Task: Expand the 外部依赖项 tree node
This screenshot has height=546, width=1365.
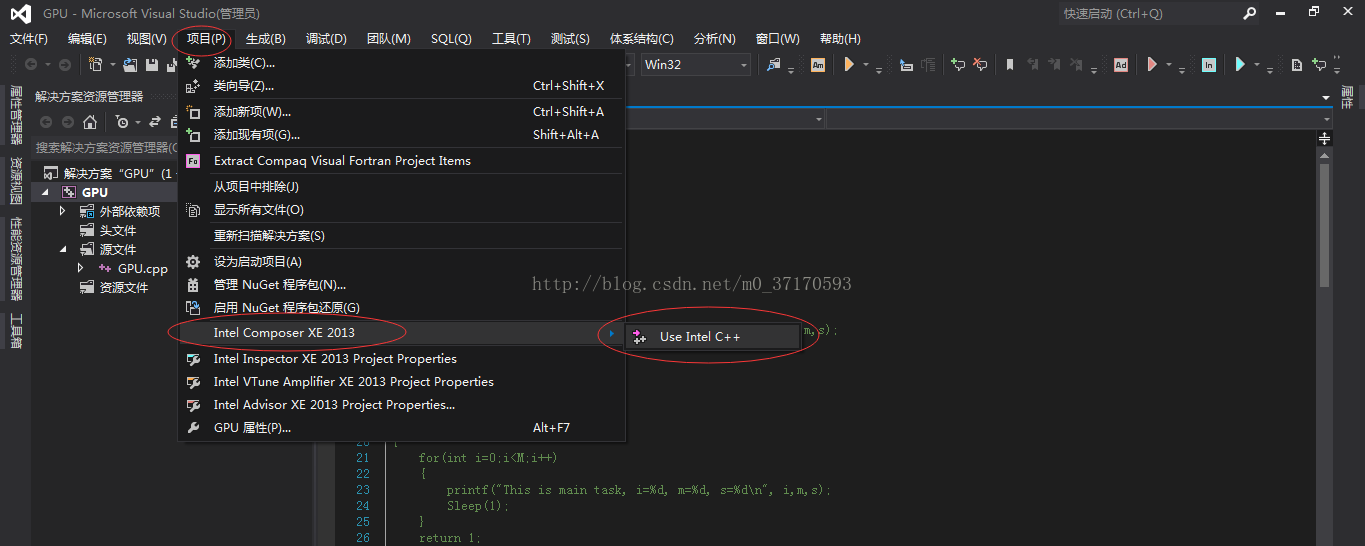Action: coord(63,211)
